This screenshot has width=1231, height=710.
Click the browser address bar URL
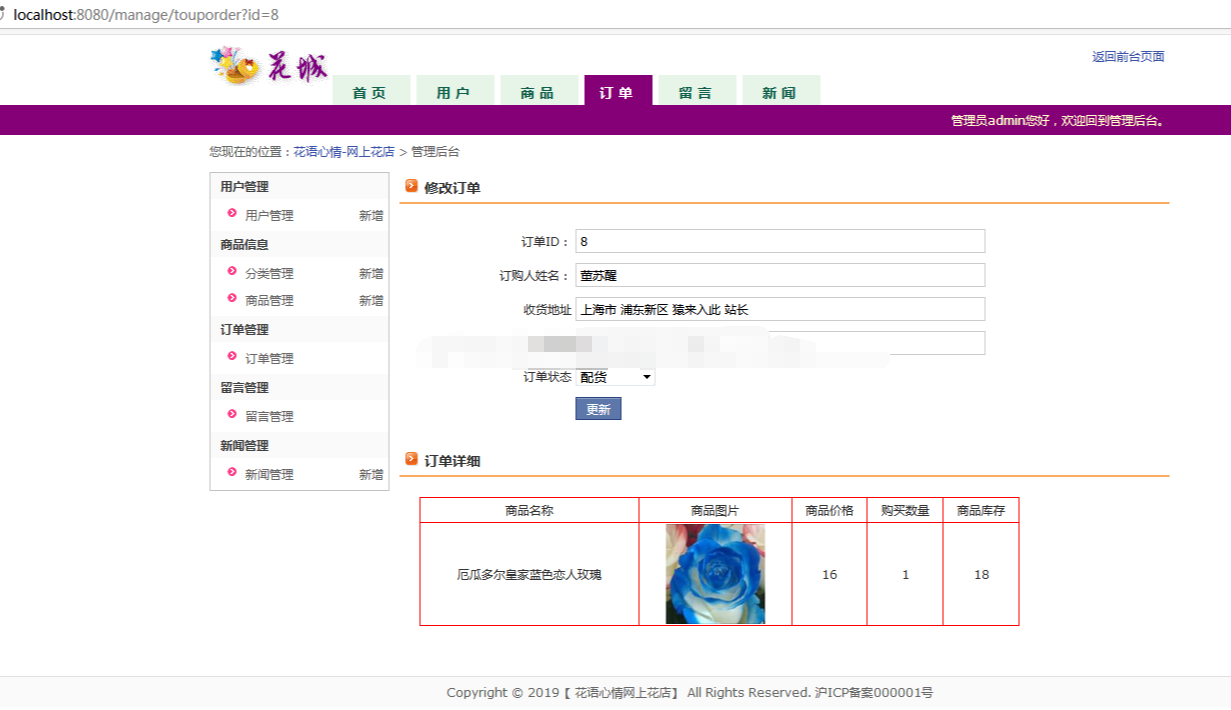(x=146, y=15)
